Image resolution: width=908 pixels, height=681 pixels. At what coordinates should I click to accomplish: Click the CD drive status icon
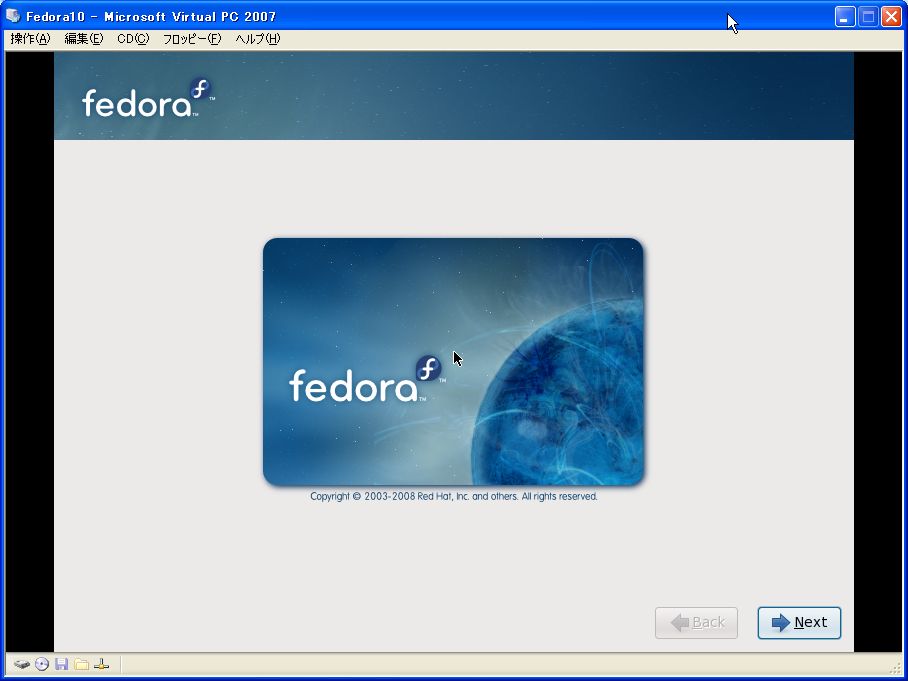click(42, 664)
